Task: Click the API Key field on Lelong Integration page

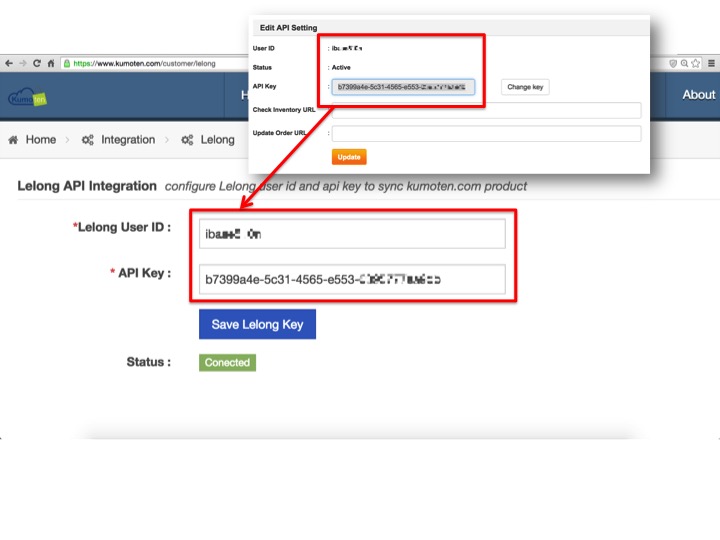Action: tap(352, 279)
